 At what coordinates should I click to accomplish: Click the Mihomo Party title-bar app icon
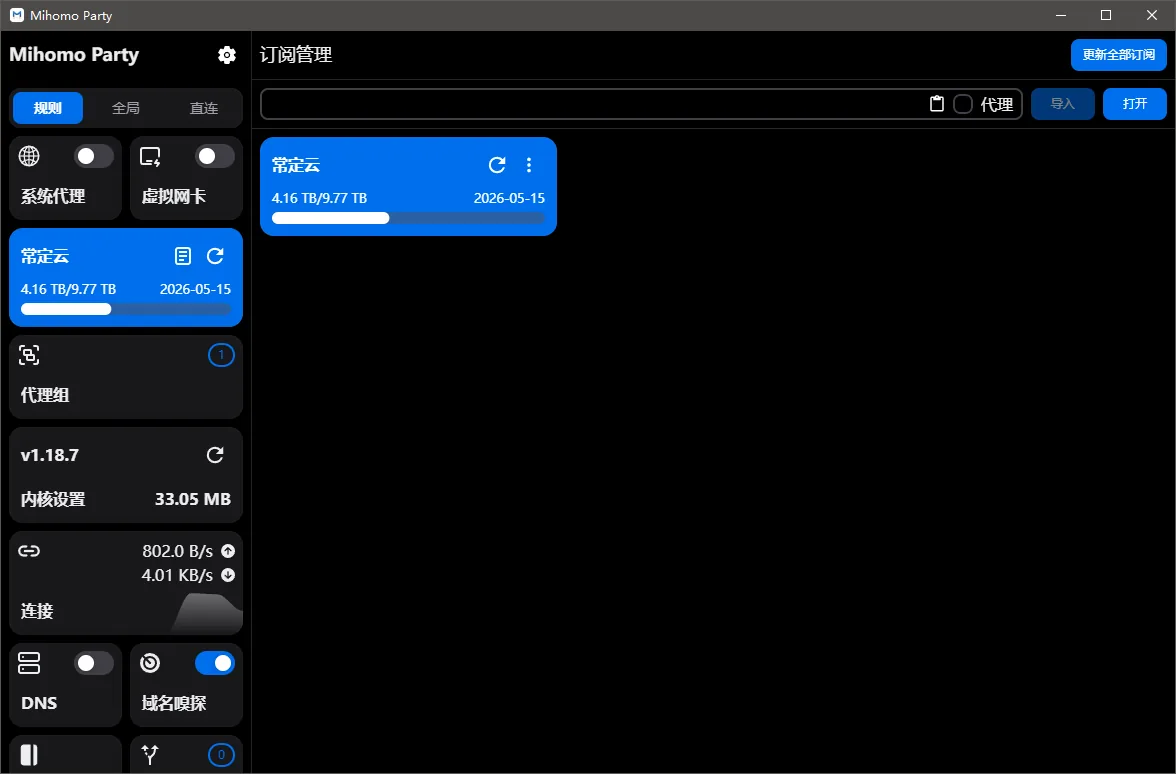[x=16, y=15]
